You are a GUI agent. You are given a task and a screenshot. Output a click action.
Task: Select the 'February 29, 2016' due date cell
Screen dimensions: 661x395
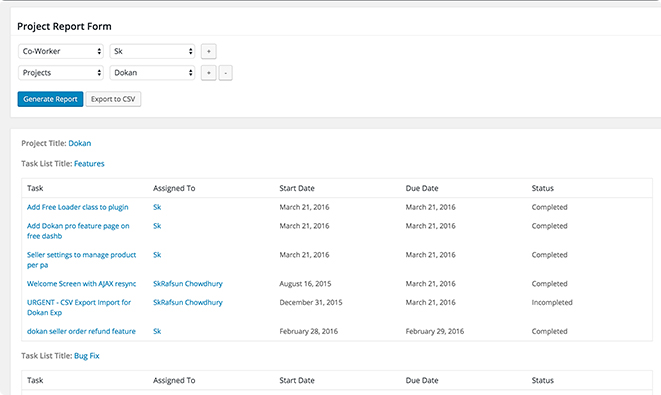435,331
